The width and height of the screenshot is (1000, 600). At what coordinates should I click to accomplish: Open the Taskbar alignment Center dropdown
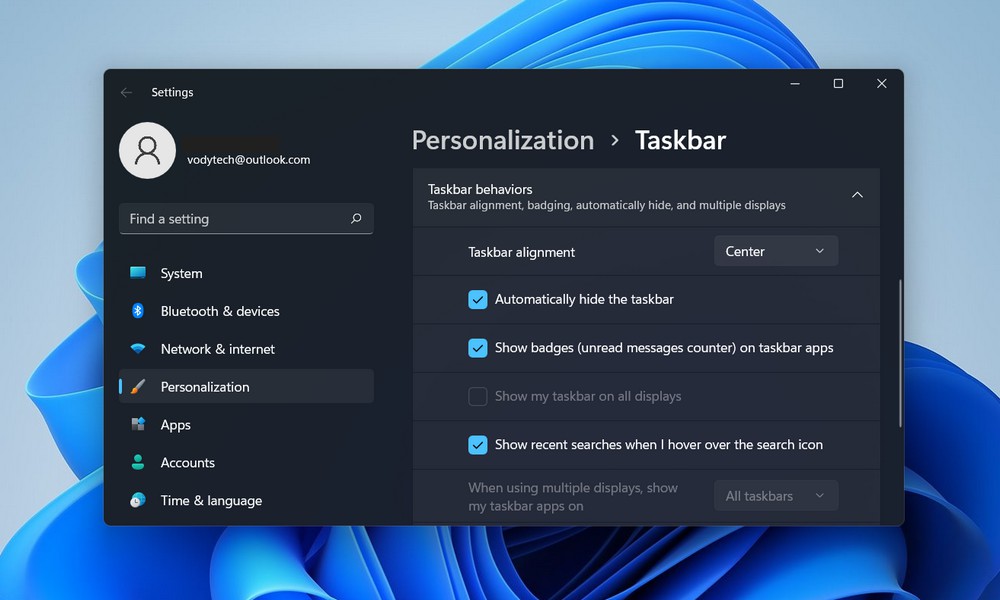click(776, 251)
